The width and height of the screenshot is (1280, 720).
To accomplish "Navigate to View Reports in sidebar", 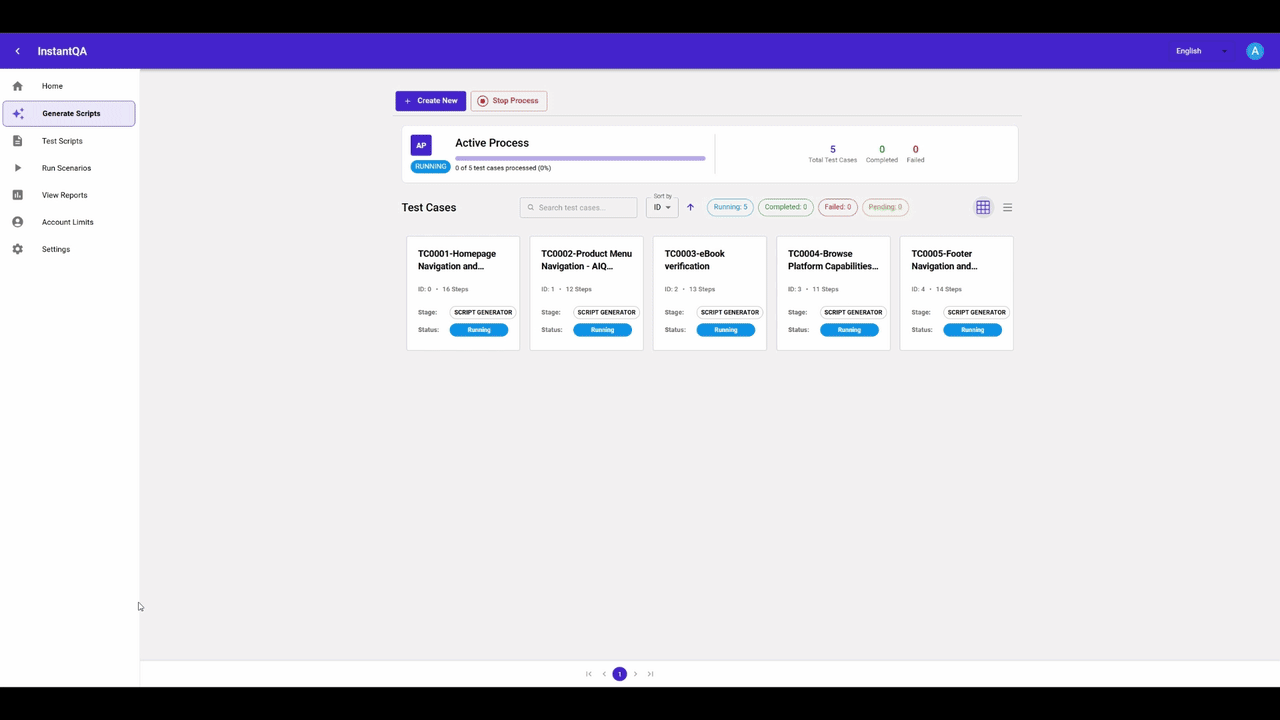I will (64, 195).
